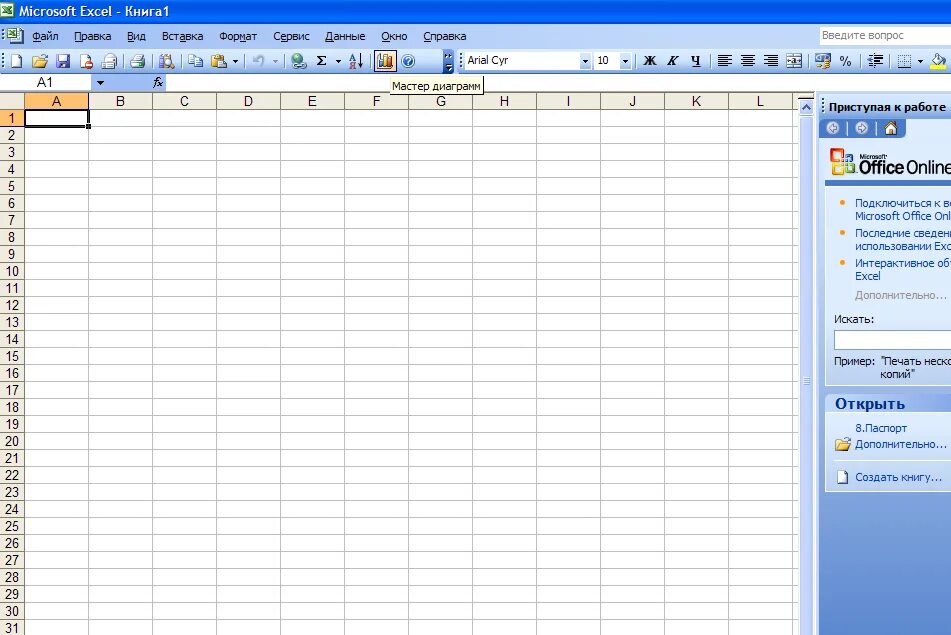Open the Данные menu
Screen dimensions: 951x635
coord(344,36)
